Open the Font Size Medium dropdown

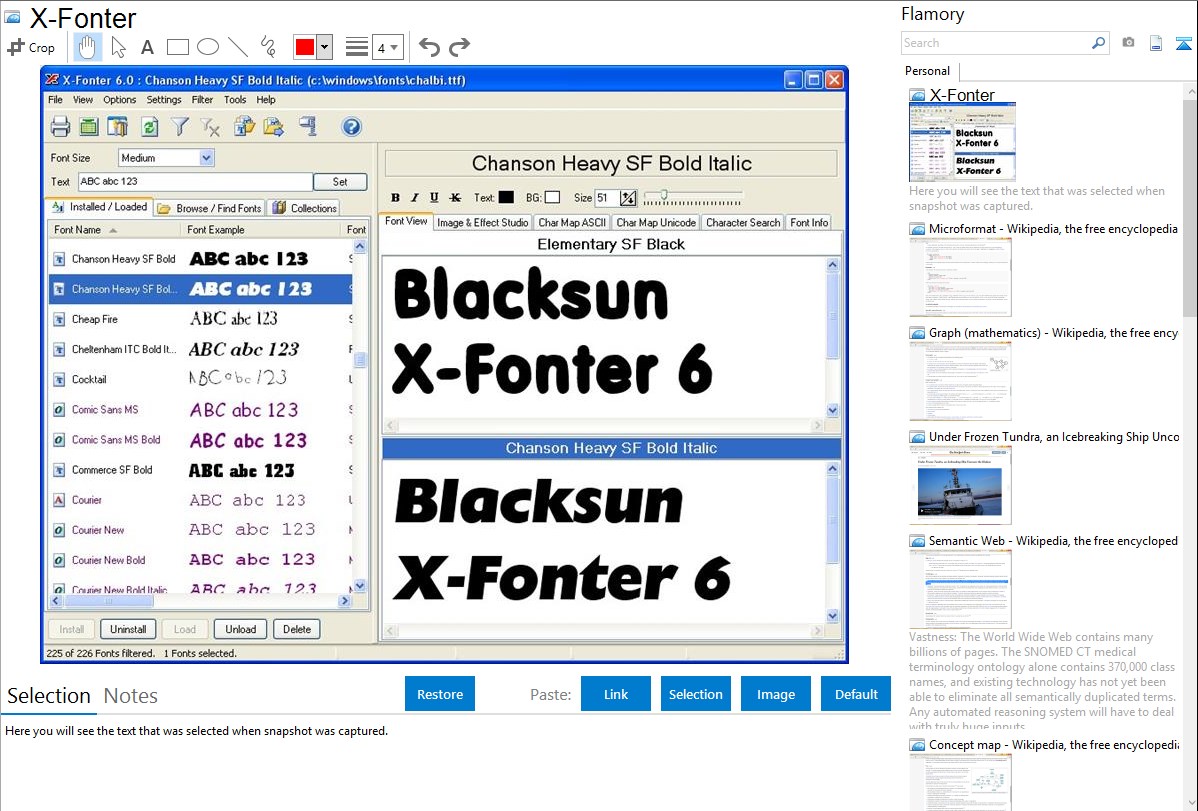(x=166, y=157)
